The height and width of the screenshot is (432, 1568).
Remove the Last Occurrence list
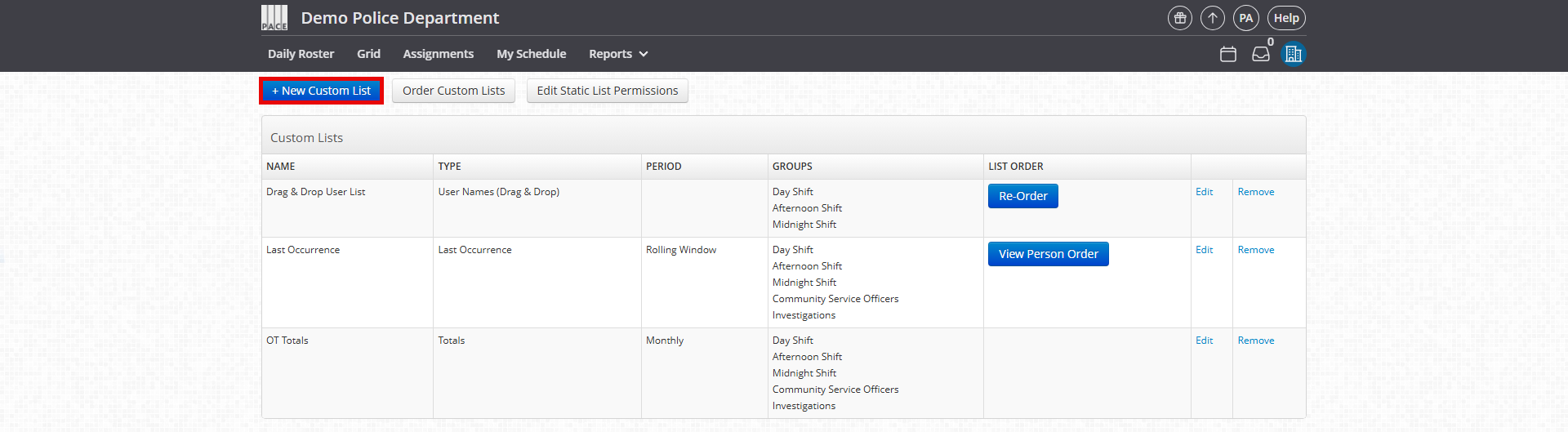[1255, 250]
